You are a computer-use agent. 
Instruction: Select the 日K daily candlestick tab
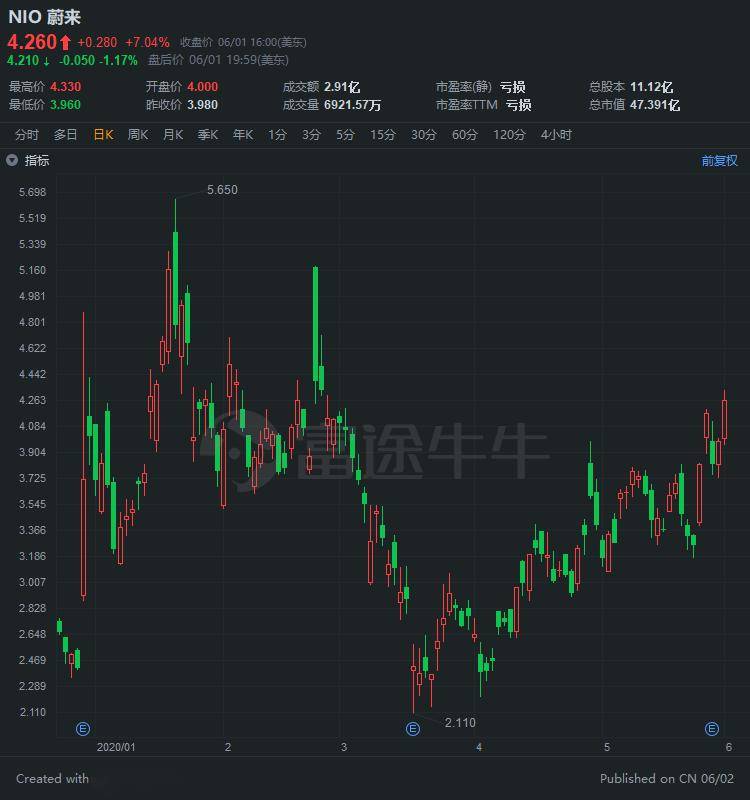click(103, 135)
